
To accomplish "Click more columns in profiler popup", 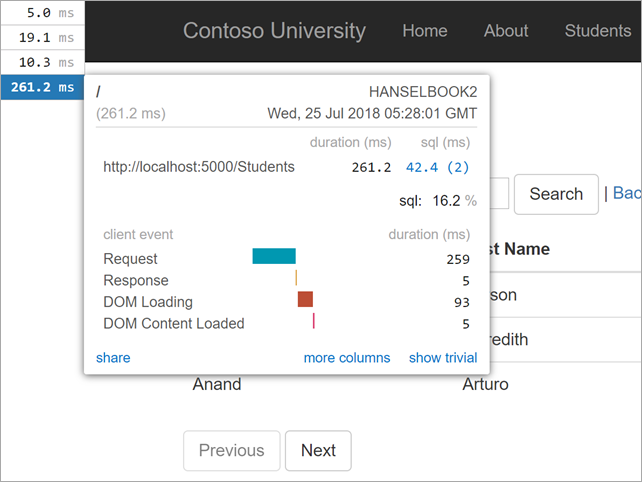I will (x=347, y=358).
